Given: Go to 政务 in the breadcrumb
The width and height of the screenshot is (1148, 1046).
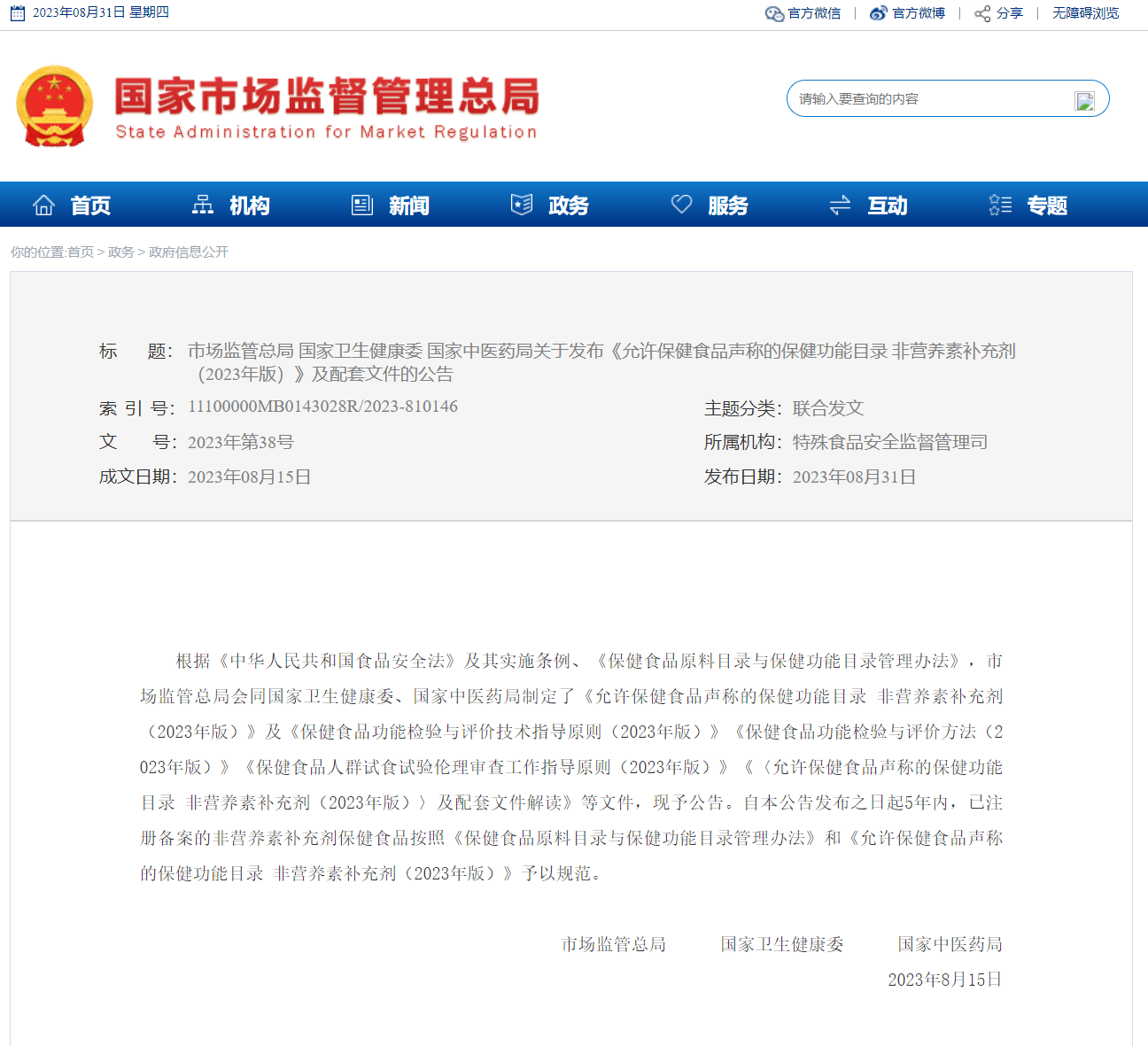Looking at the screenshot, I should 121,252.
